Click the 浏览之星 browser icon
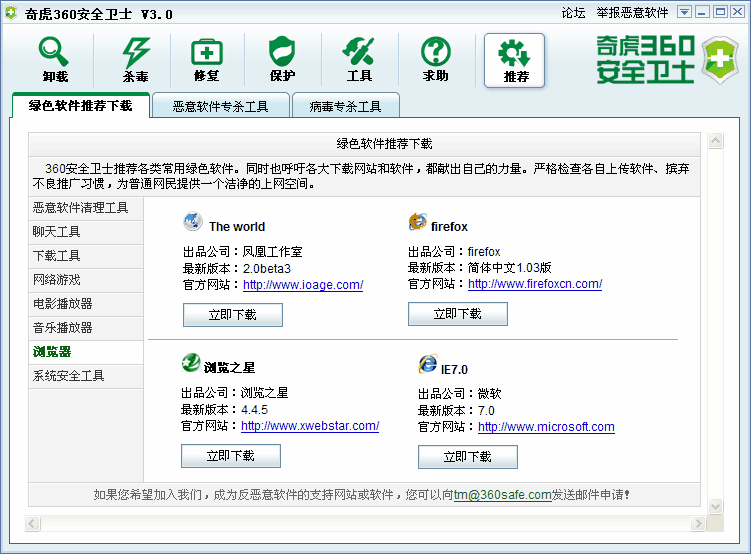 [191, 363]
